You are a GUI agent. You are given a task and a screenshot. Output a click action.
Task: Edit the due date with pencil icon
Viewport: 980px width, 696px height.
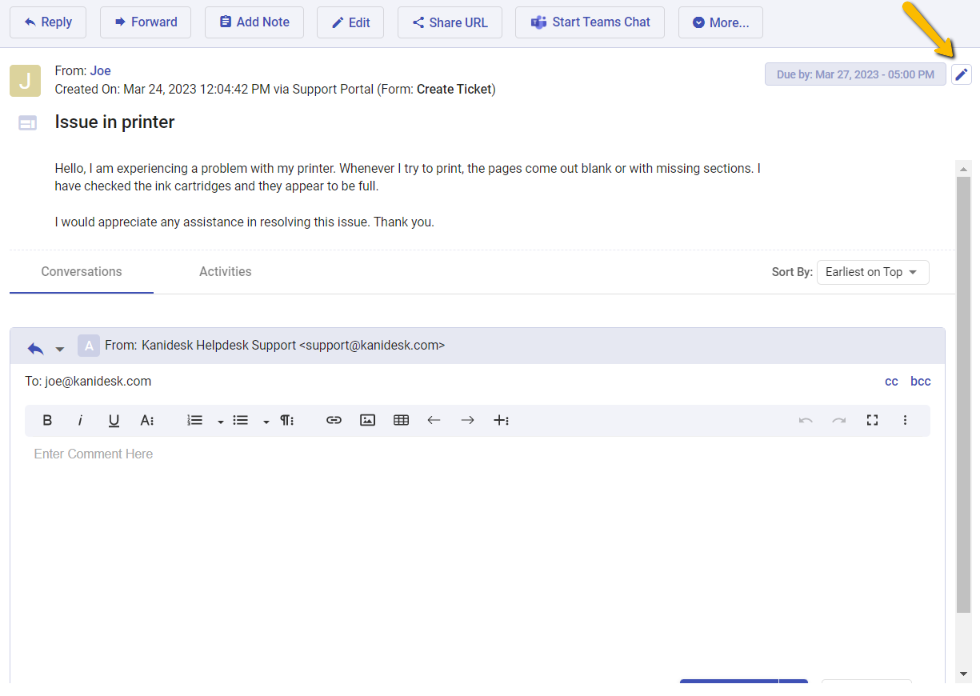tap(961, 75)
